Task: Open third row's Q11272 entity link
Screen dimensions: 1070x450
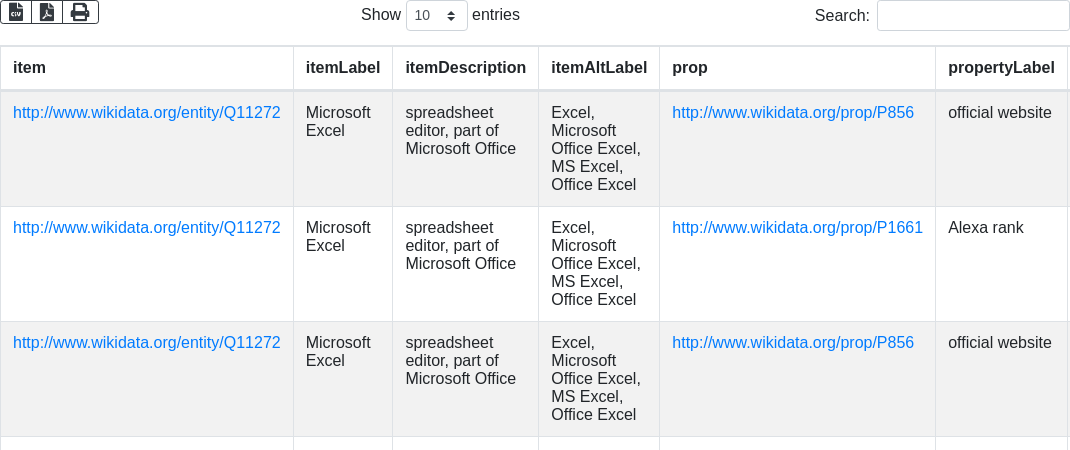Action: [147, 343]
